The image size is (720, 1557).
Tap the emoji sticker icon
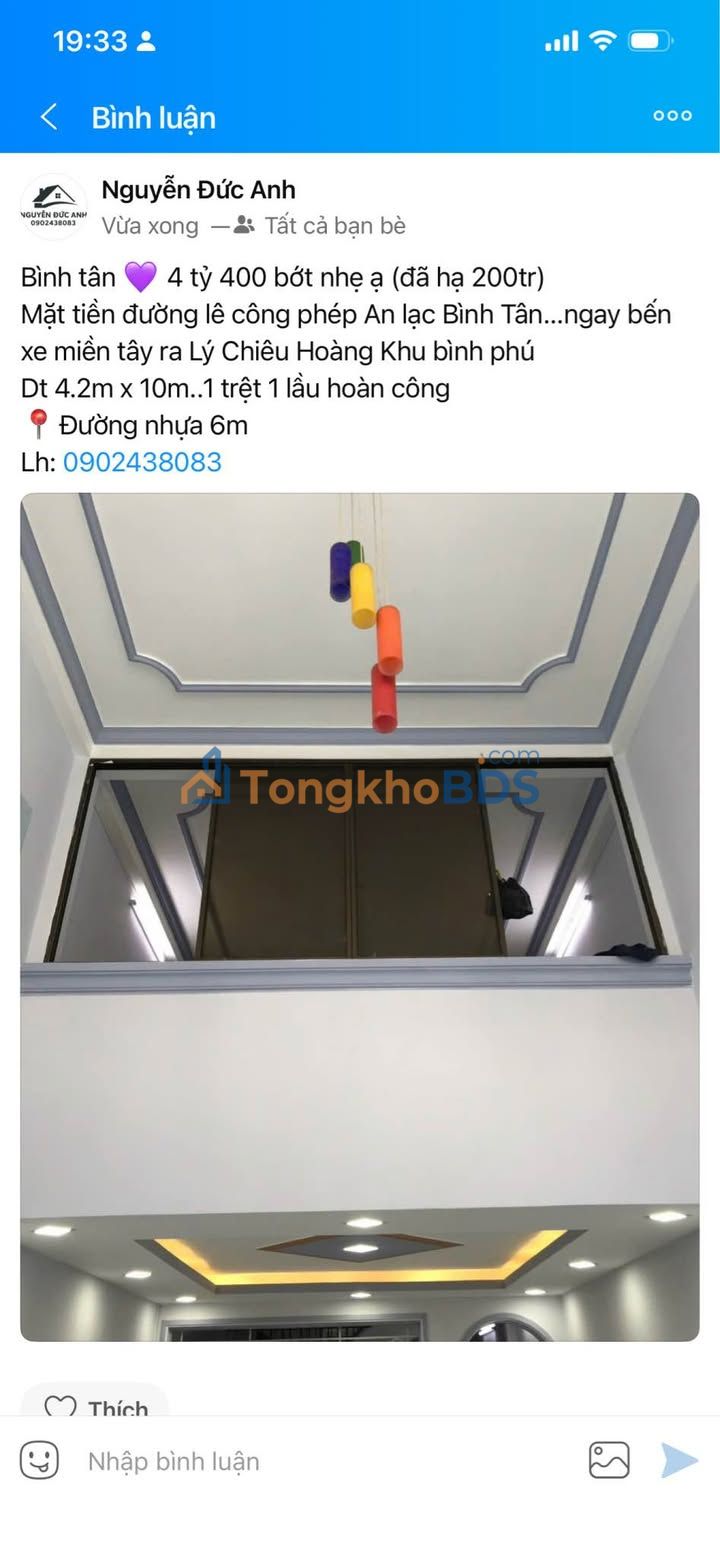(x=40, y=1460)
